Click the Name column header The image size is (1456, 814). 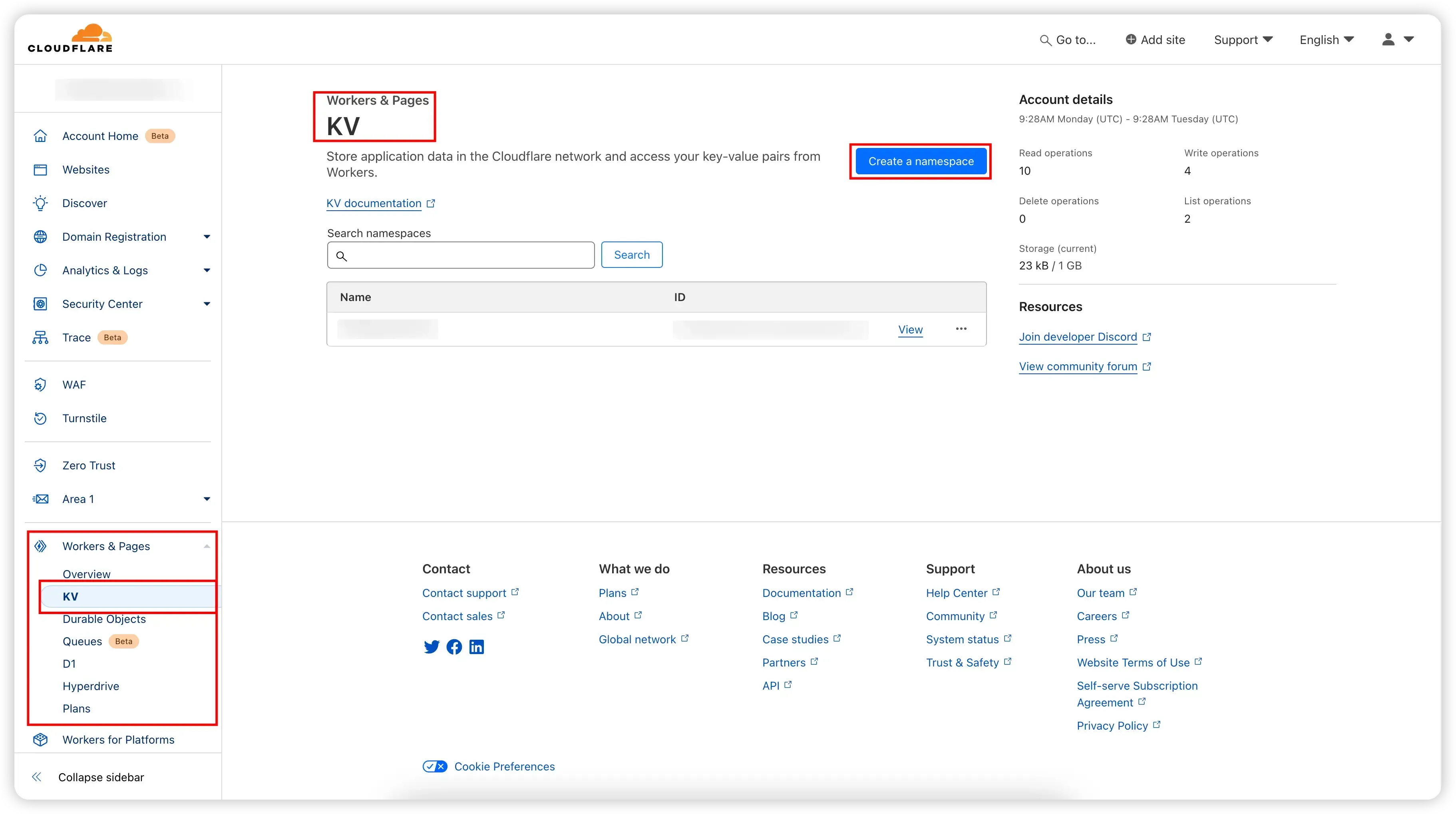pyautogui.click(x=356, y=297)
